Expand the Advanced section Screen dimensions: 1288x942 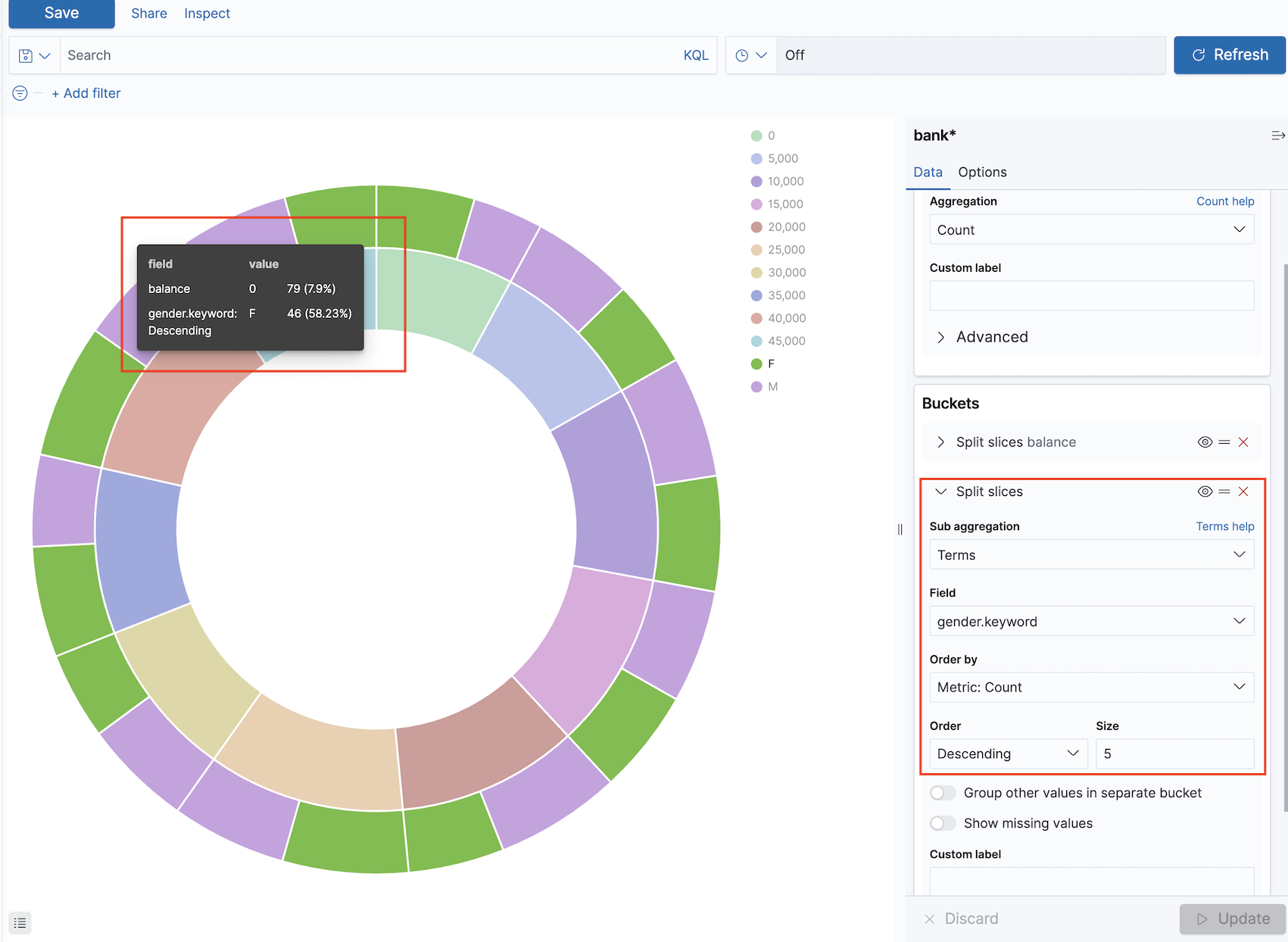coord(982,337)
